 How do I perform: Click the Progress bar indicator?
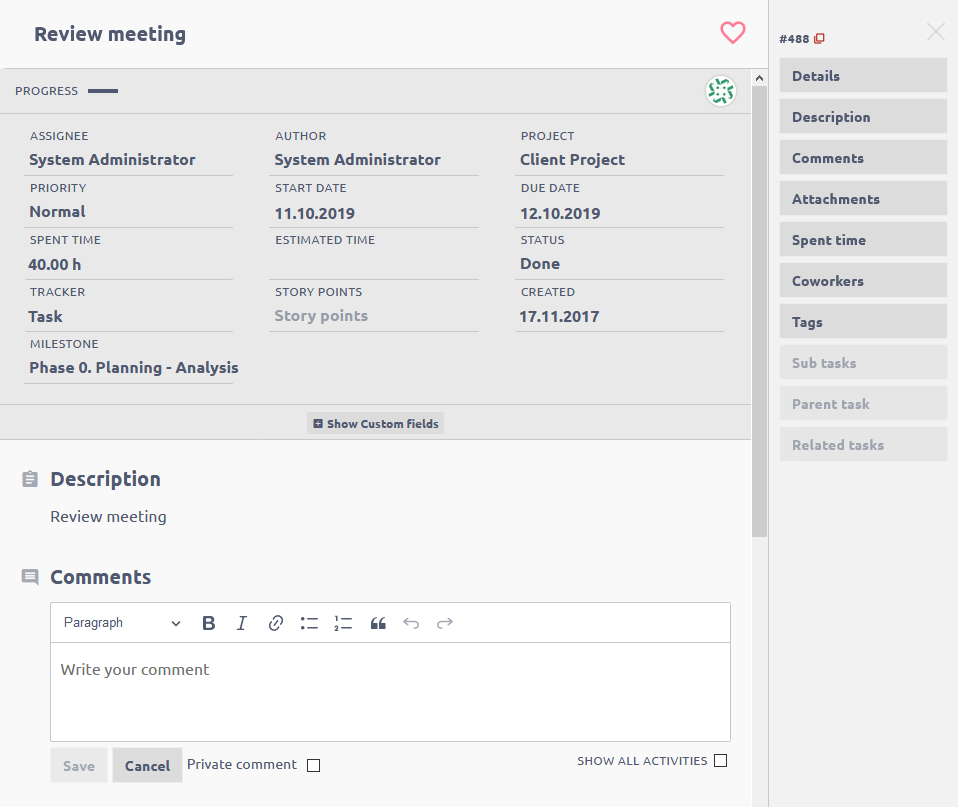point(103,91)
